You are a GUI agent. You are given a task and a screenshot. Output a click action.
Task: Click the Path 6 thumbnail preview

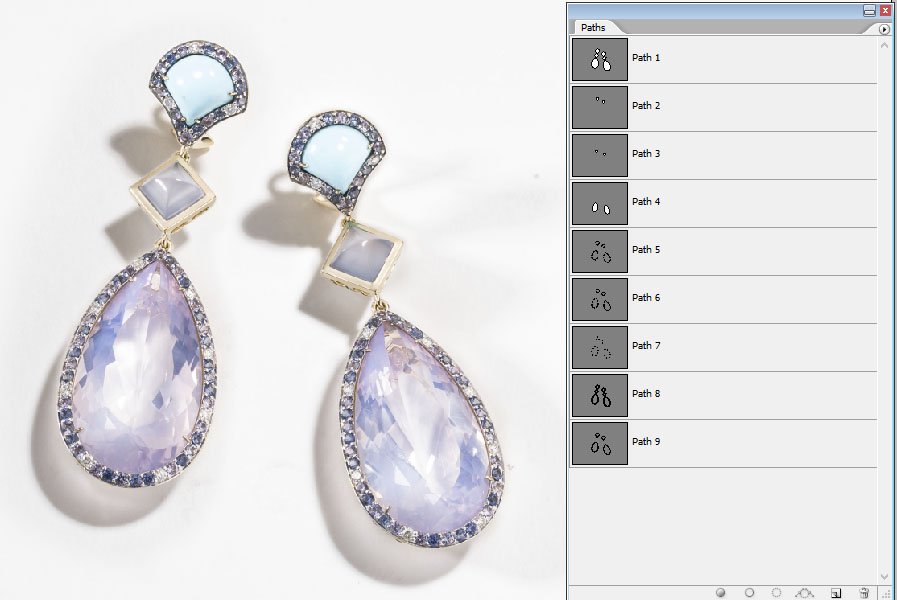tap(599, 298)
